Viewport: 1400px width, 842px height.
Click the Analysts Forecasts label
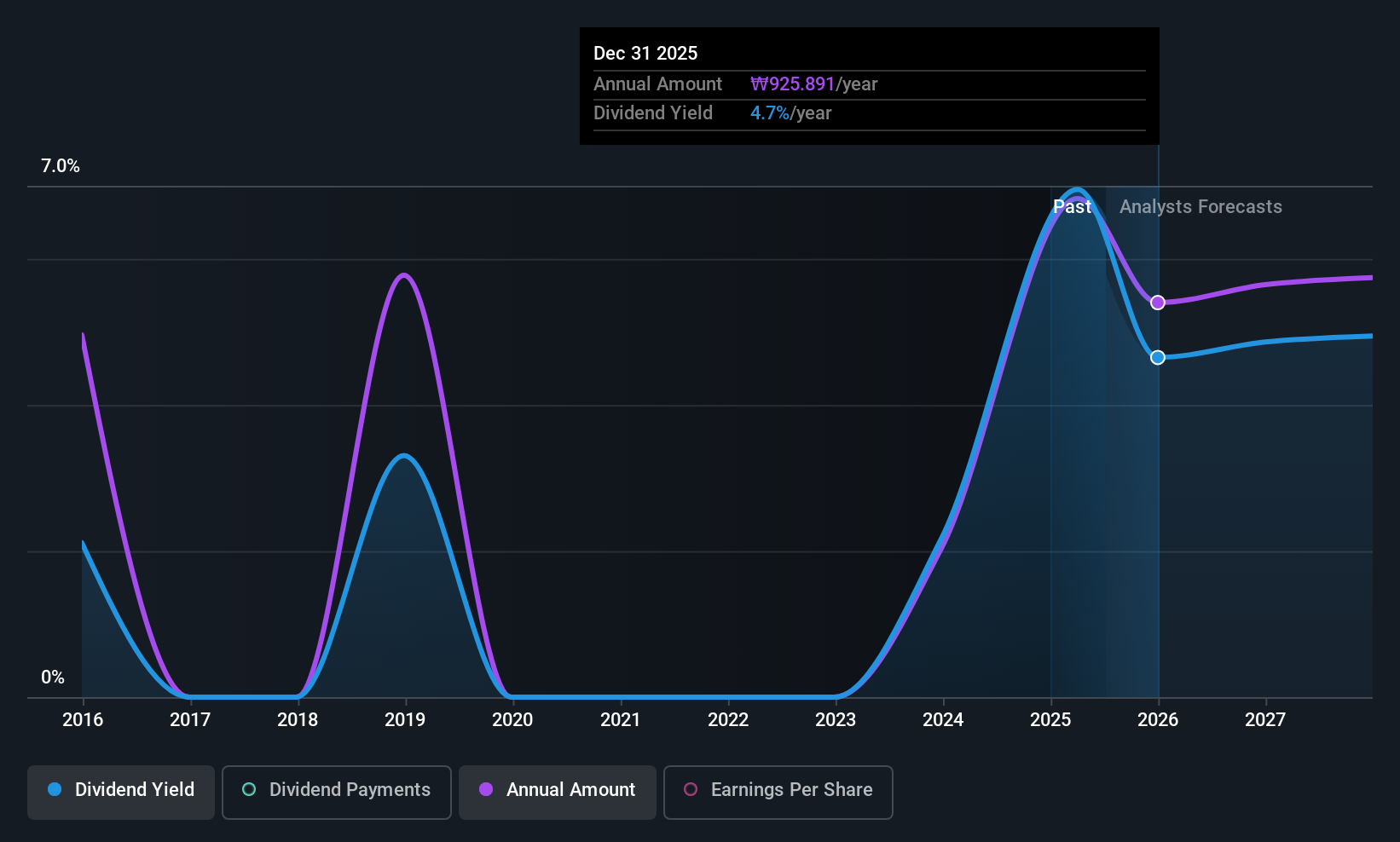pos(1200,206)
